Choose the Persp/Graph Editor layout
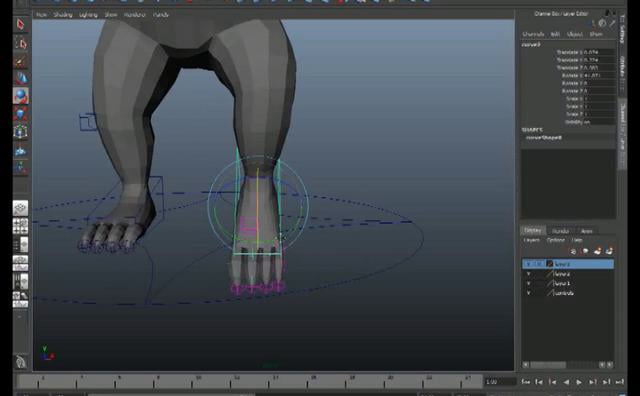This screenshot has width=640, height=396. [20, 263]
